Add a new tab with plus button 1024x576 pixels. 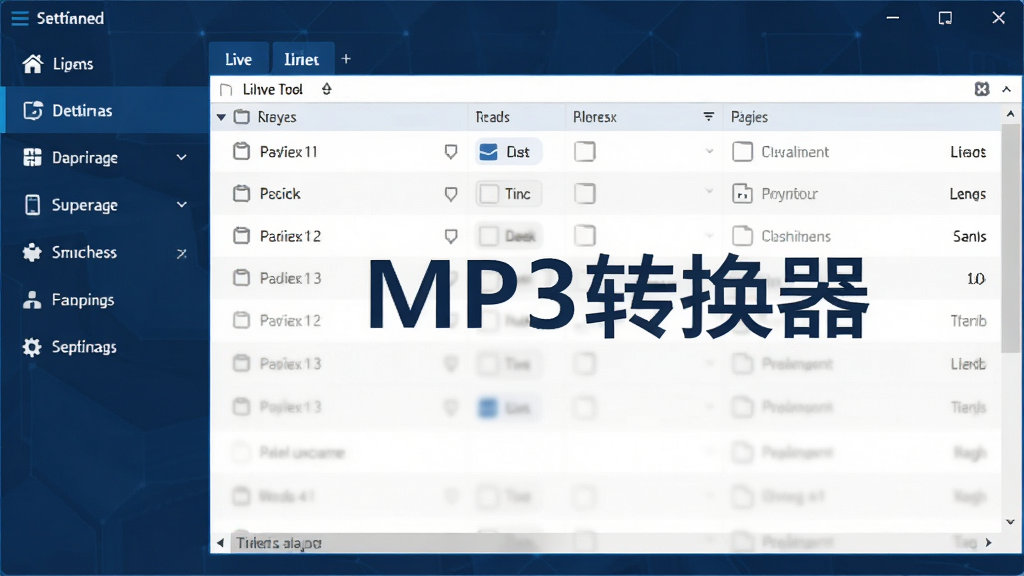[x=346, y=59]
